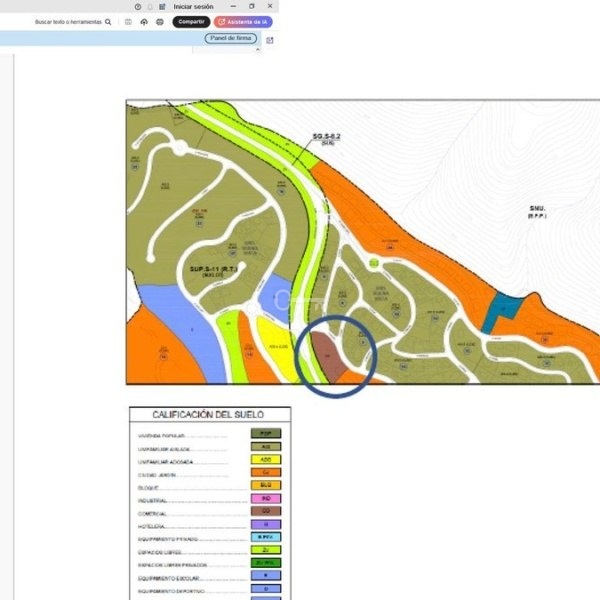Click the Buscar texto o herramientas field

click(x=68, y=21)
